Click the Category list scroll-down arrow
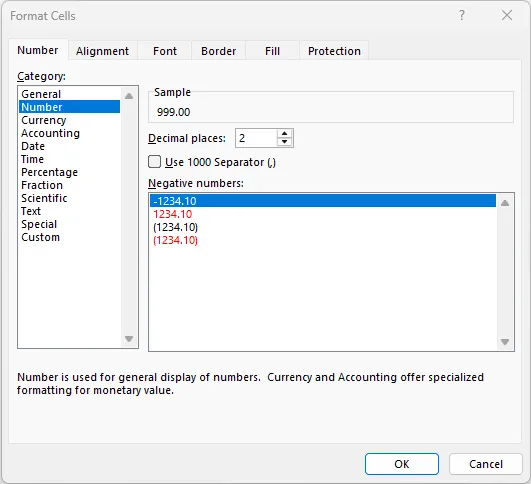Viewport: 531px width, 484px height. click(x=129, y=338)
